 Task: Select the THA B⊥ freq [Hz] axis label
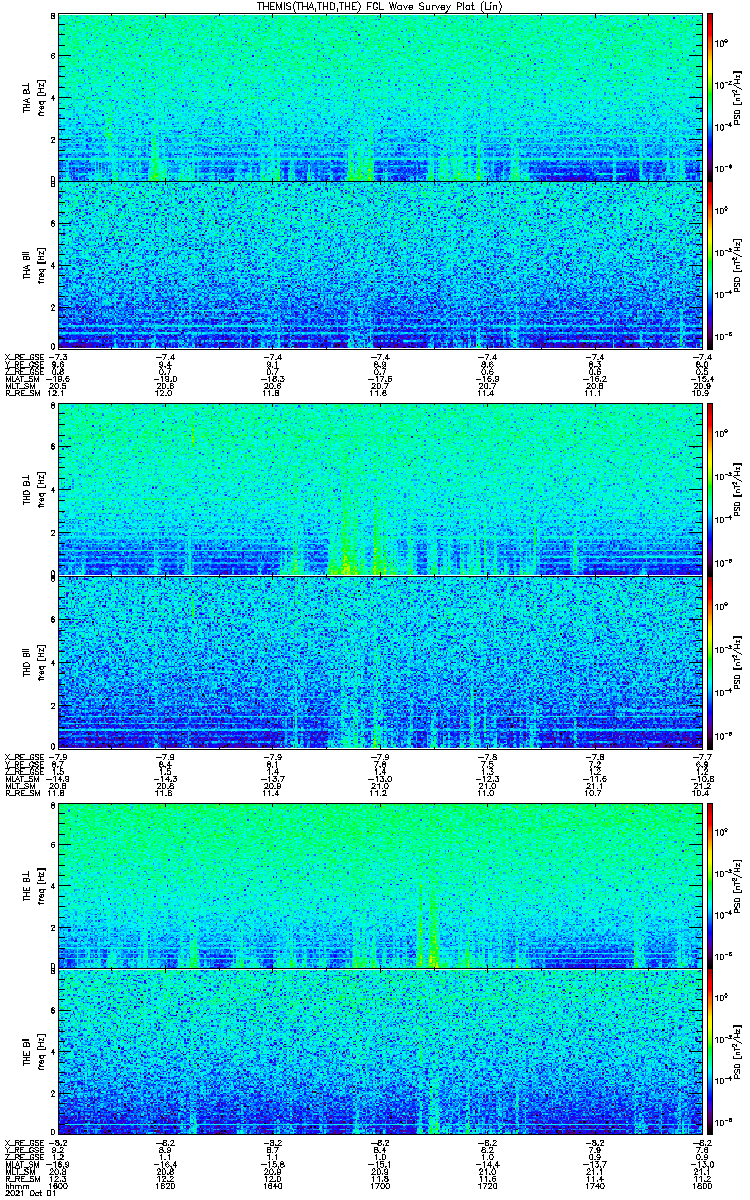coord(40,97)
